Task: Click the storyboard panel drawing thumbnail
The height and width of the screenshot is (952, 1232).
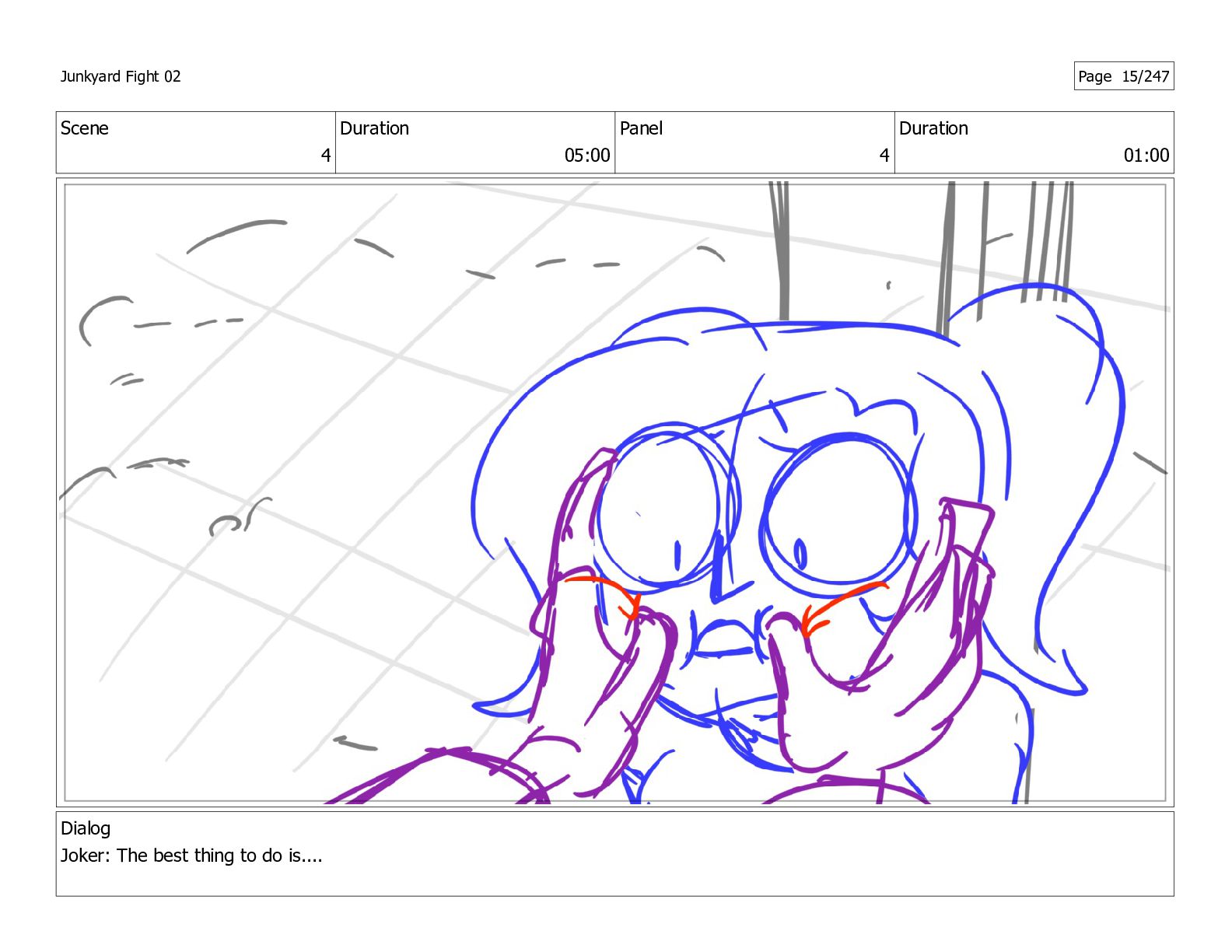Action: [x=614, y=492]
